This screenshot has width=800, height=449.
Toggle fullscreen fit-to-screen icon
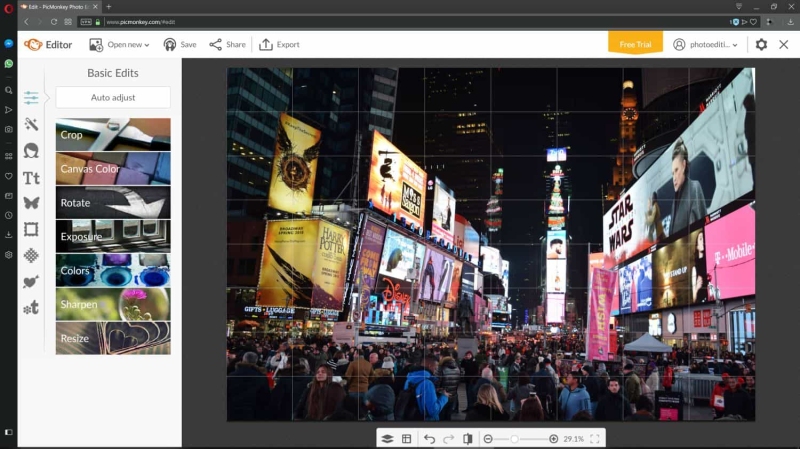pyautogui.click(x=595, y=439)
